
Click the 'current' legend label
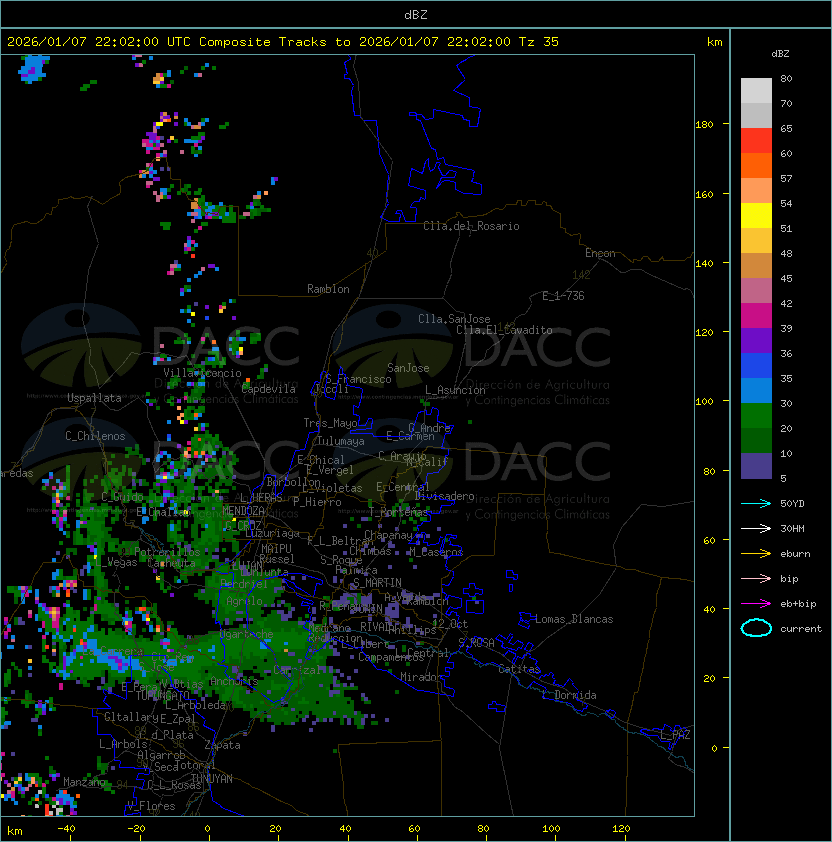(801, 628)
